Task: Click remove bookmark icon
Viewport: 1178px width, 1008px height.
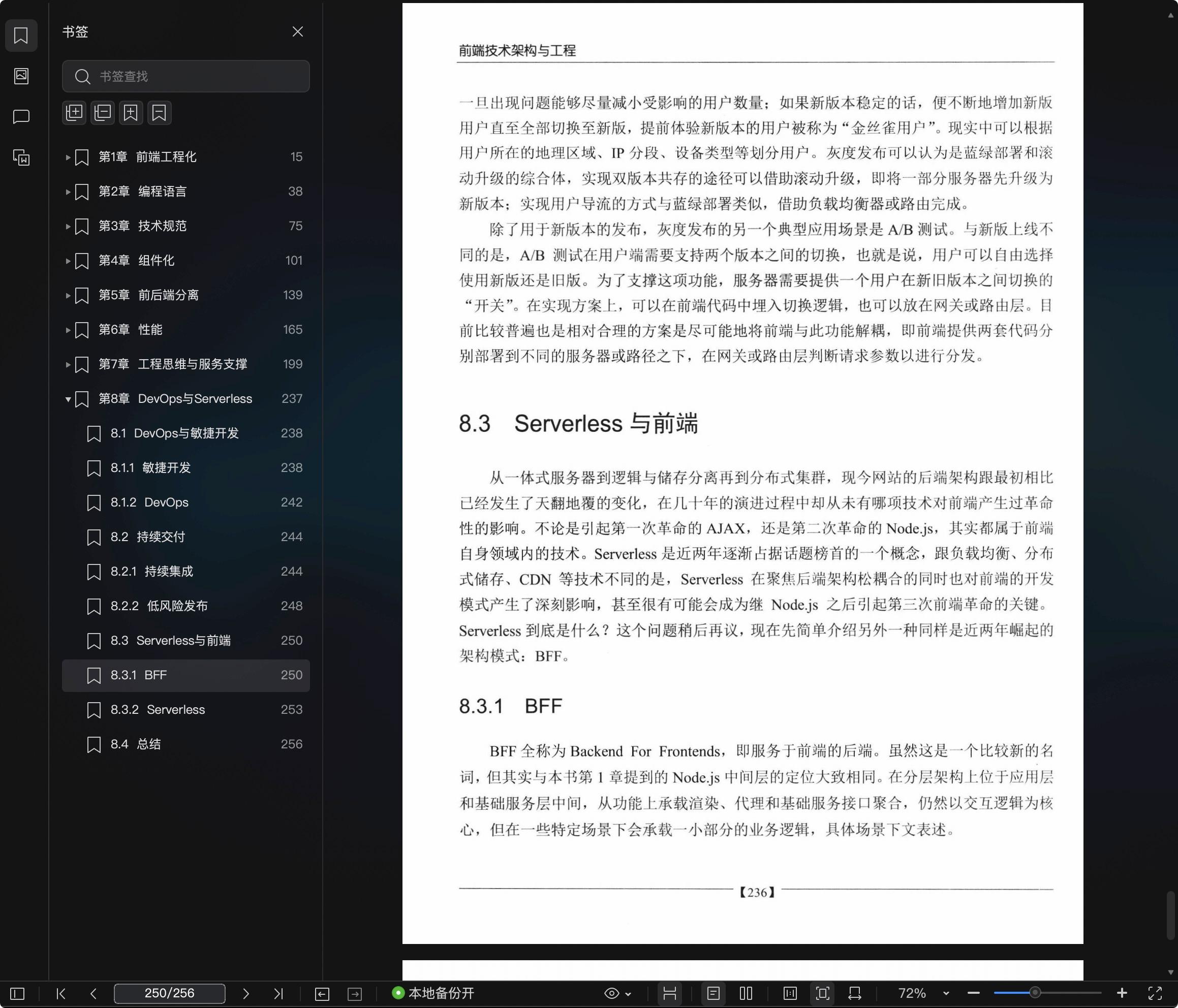Action: (x=159, y=113)
